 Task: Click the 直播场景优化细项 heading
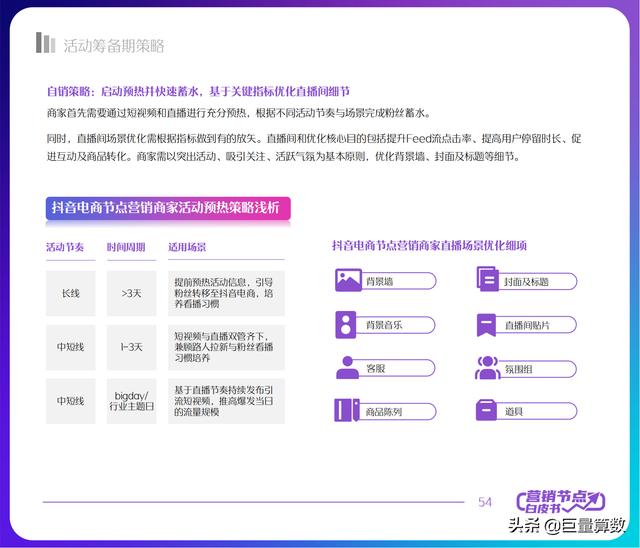(x=429, y=246)
